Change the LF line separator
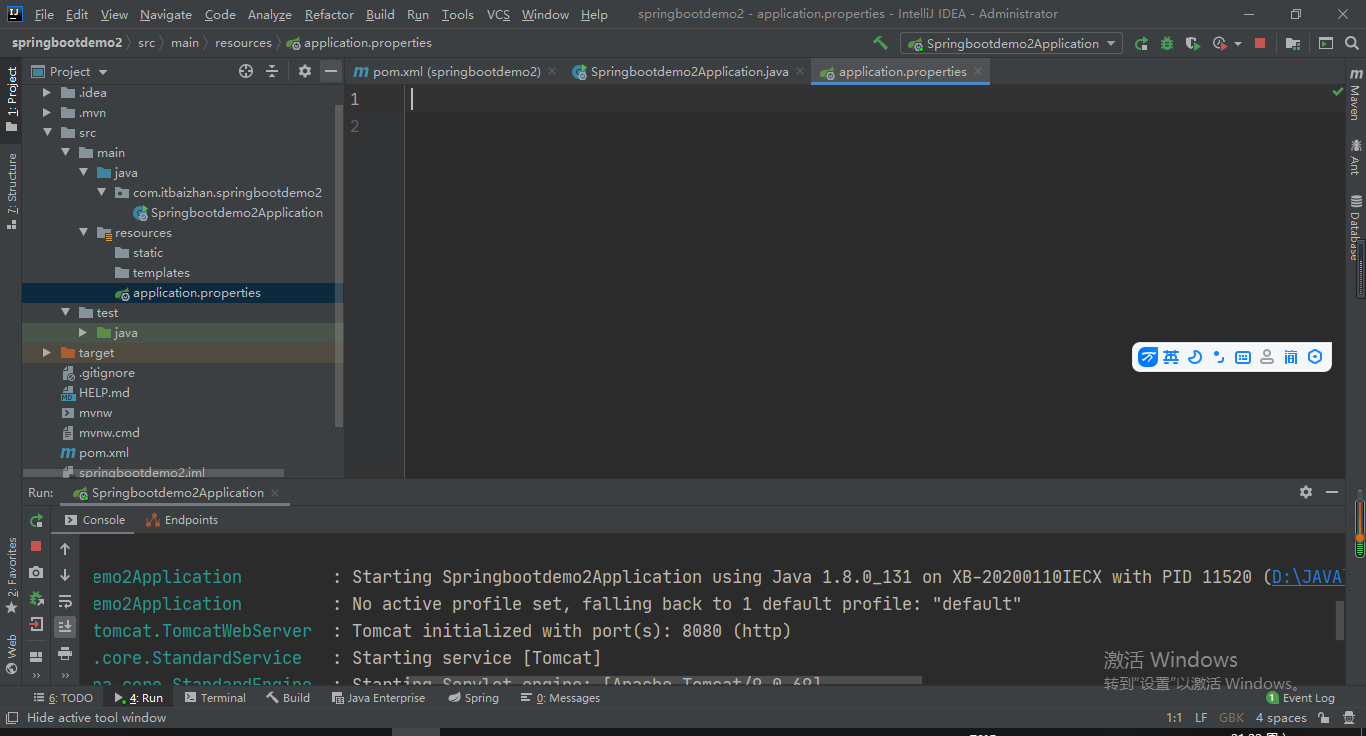1366x736 pixels. pyautogui.click(x=1201, y=718)
